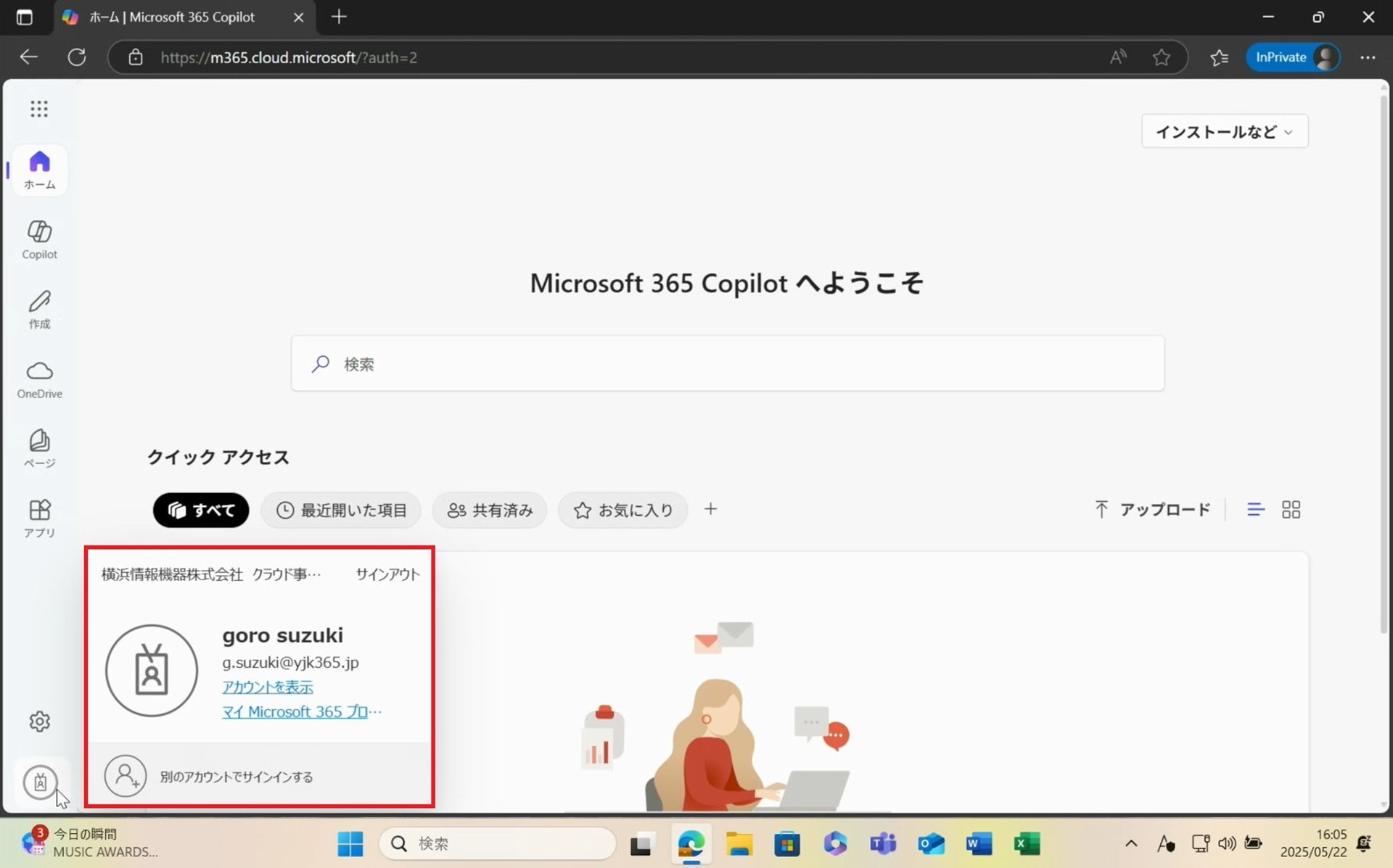
Task: Expand the インストールなど dropdown
Action: pos(1225,131)
